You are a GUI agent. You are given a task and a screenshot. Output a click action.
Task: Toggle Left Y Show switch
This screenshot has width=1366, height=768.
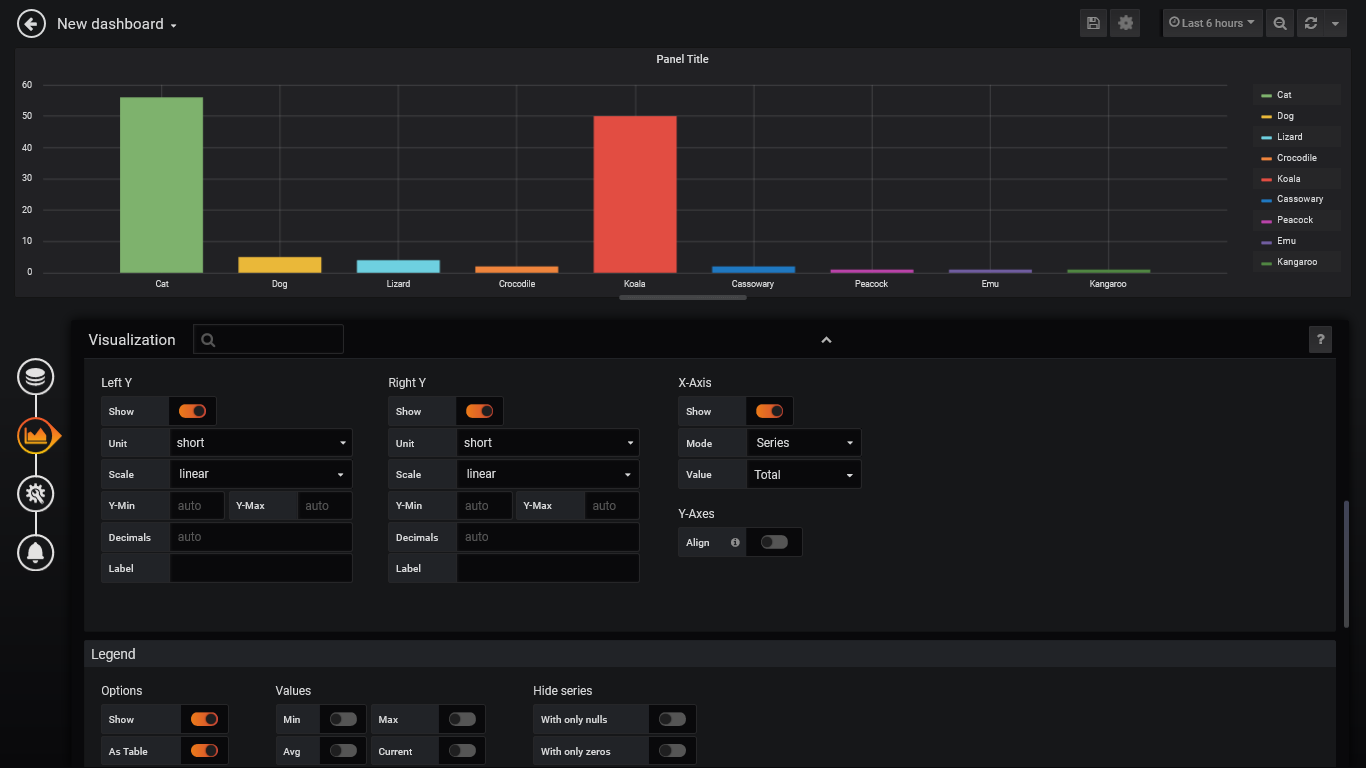pyautogui.click(x=192, y=411)
